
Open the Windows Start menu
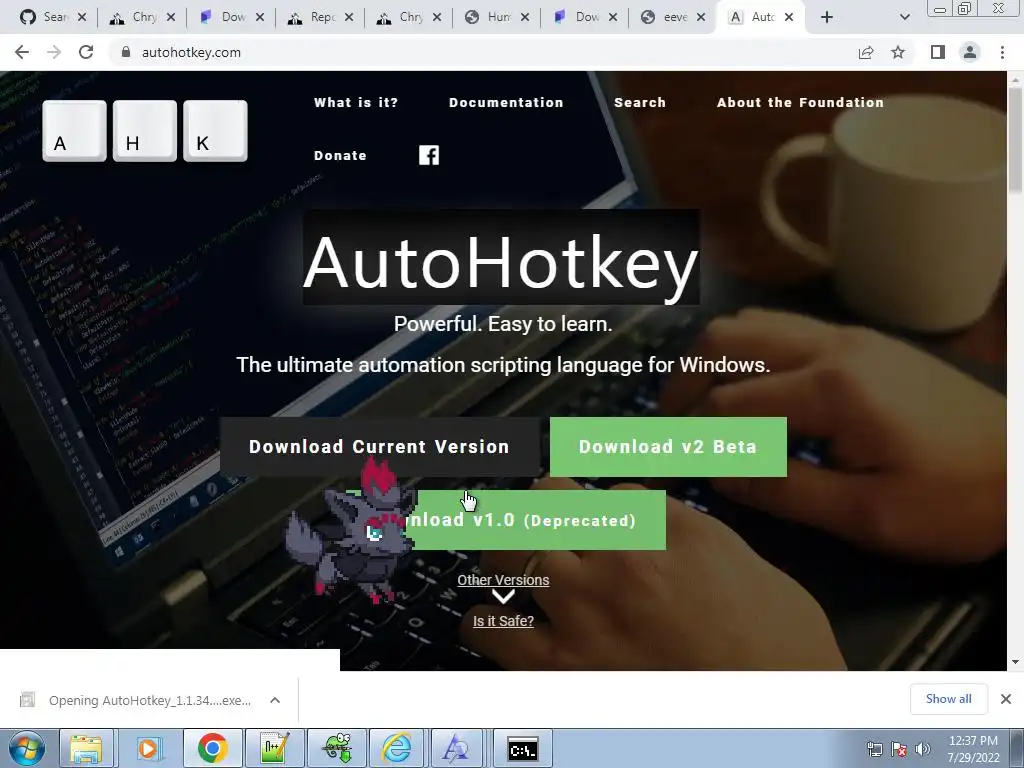point(27,748)
